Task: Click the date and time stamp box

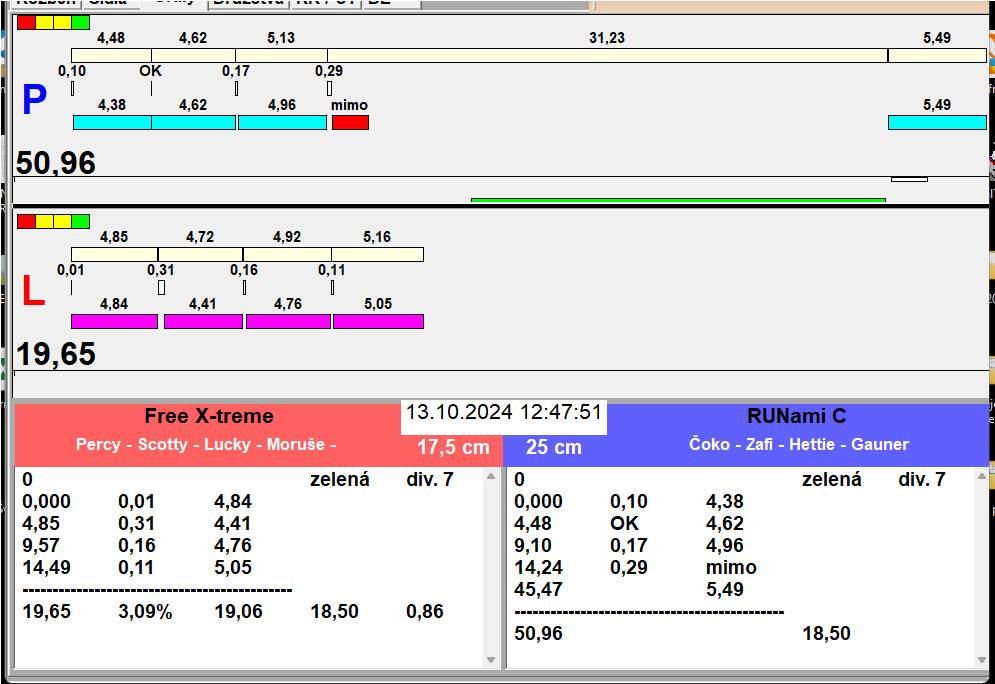Action: pyautogui.click(x=504, y=413)
